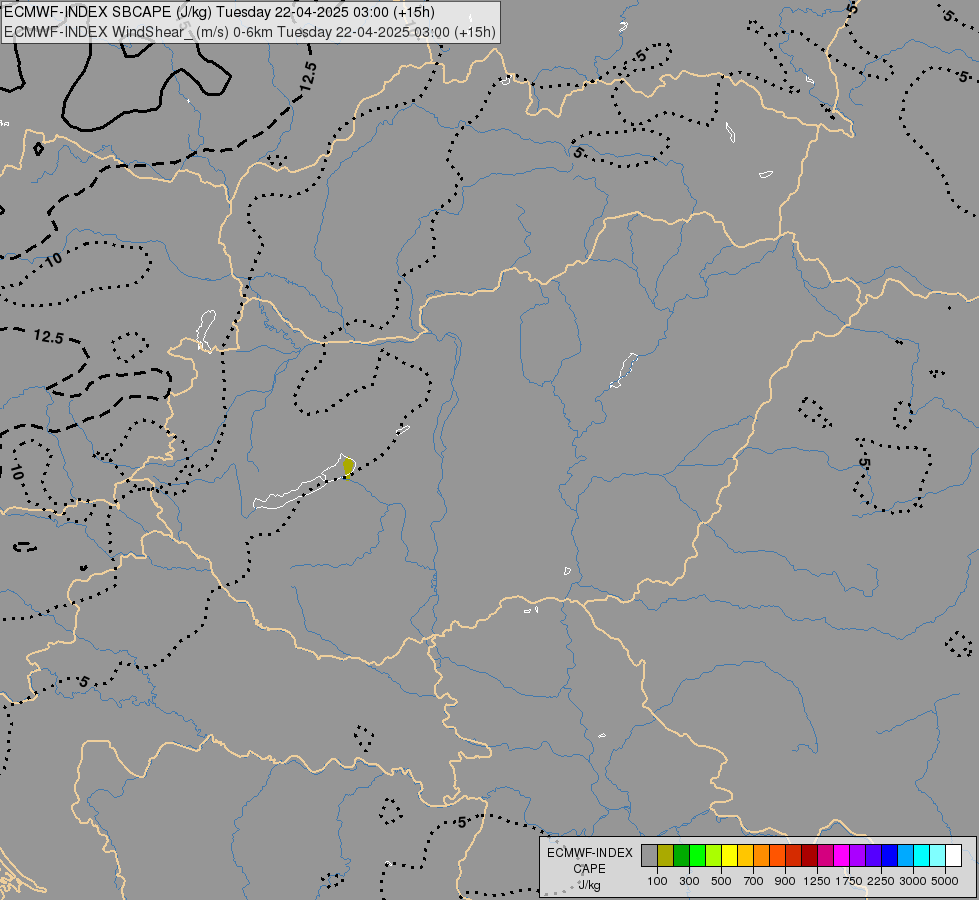This screenshot has height=900, width=979.
Task: Click the legend value '2250'
Action: 881,881
